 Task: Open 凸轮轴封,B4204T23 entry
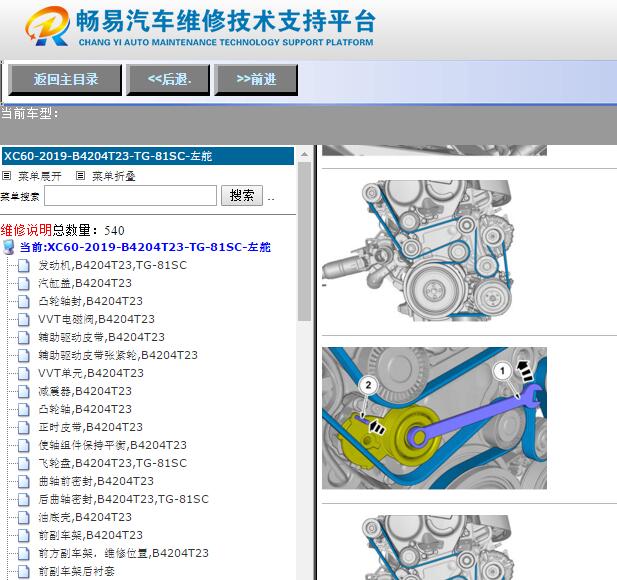[x=91, y=301]
